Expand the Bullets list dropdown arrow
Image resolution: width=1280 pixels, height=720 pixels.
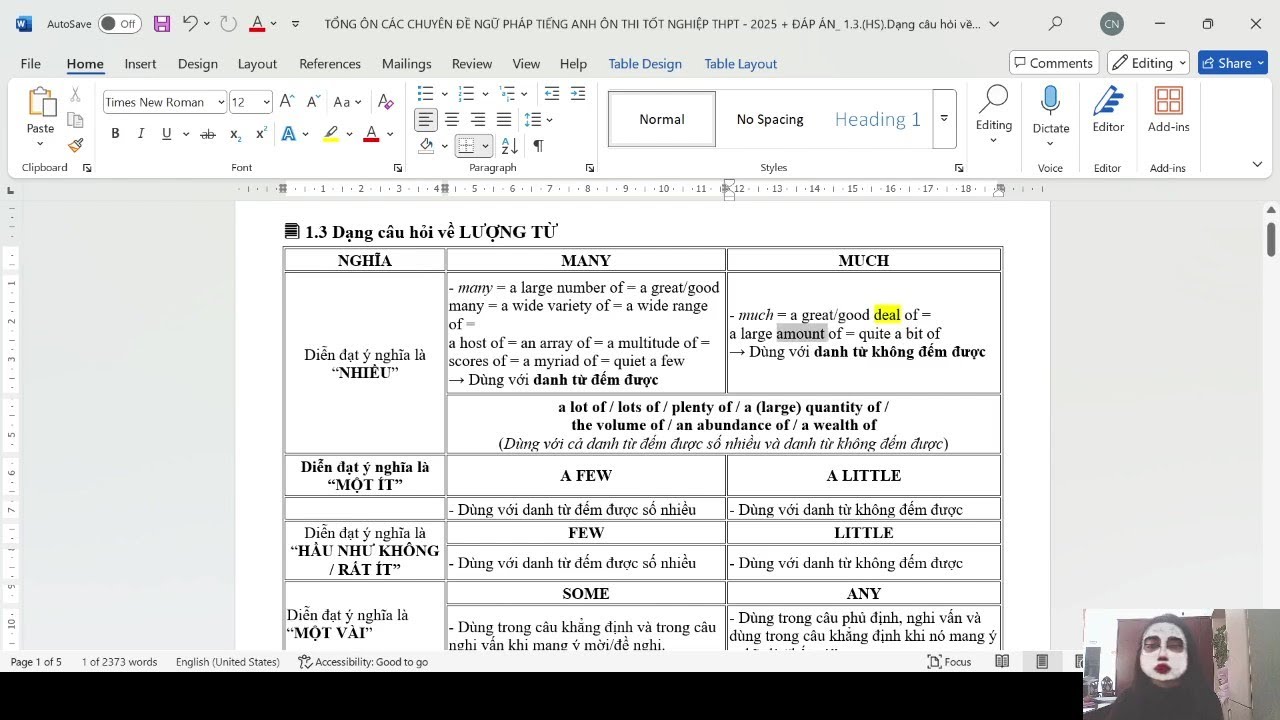[x=444, y=94]
